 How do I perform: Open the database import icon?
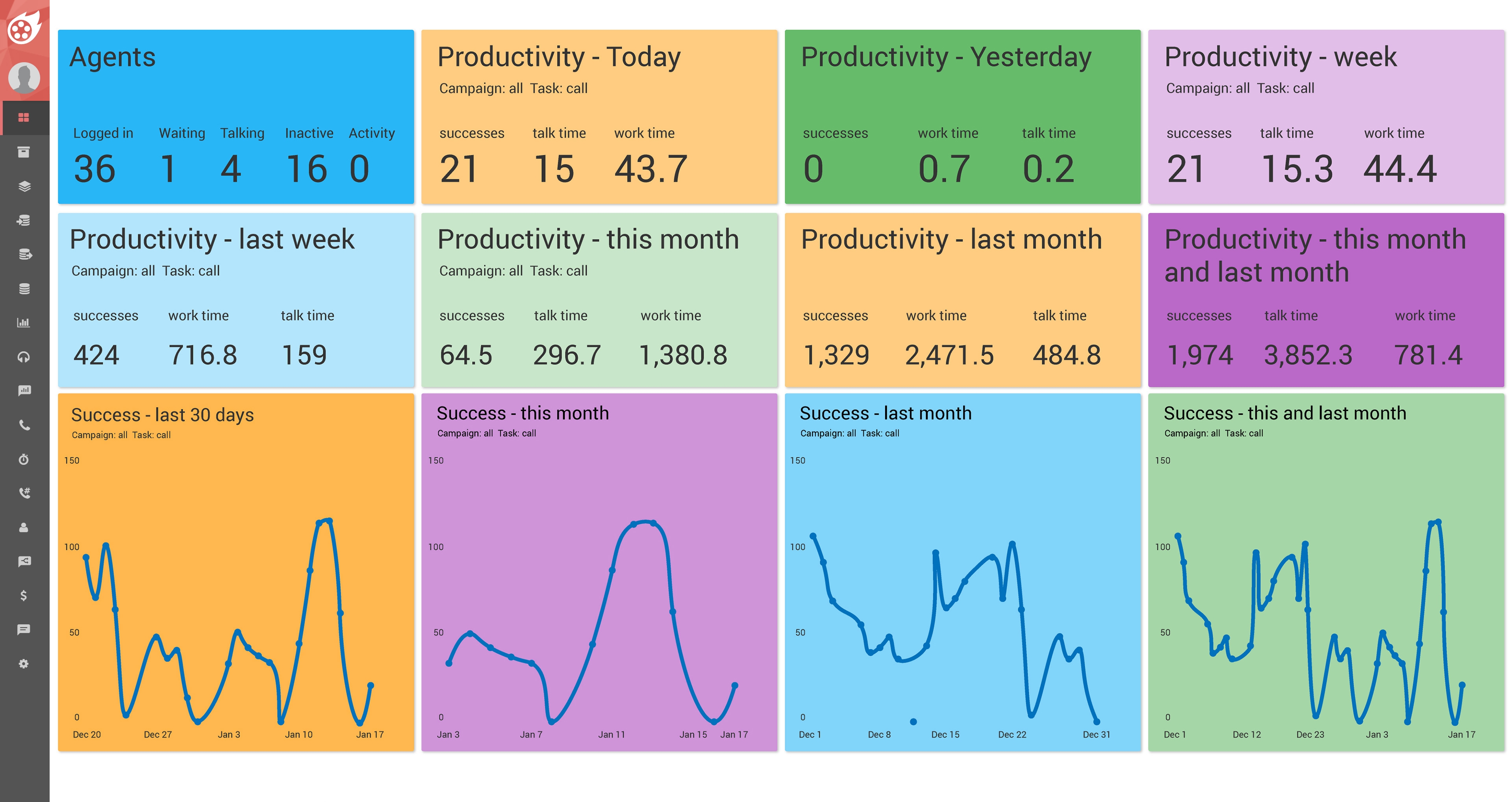[24, 220]
